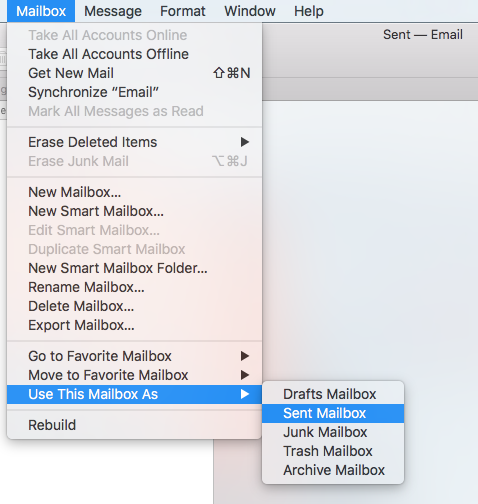This screenshot has width=478, height=504.
Task: Choose Archive Mailbox in submenu
Action: [333, 470]
